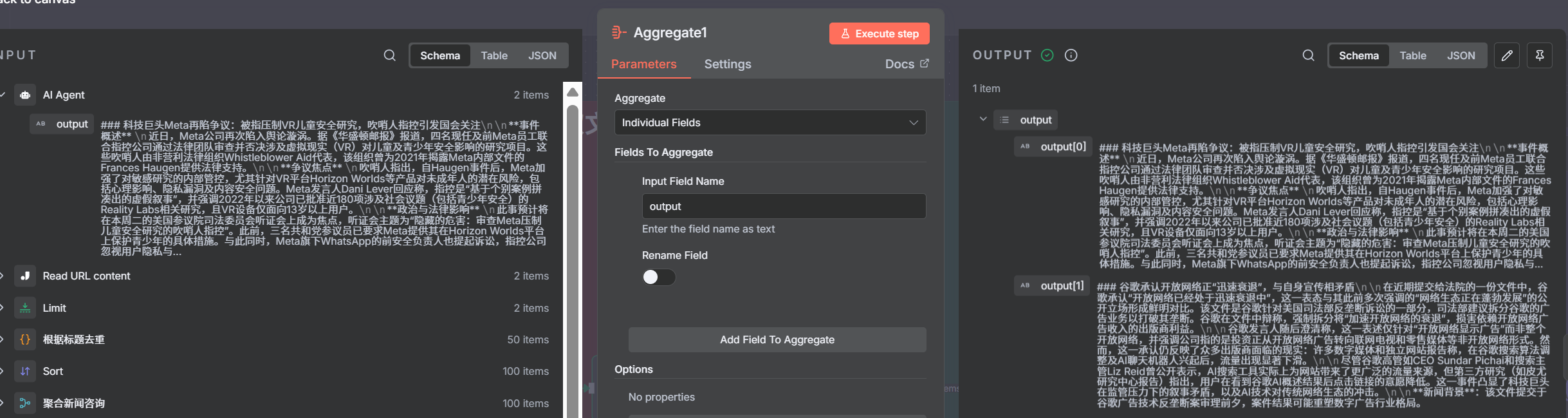Collapse the output array chevron
The image size is (1568, 418).
(983, 119)
